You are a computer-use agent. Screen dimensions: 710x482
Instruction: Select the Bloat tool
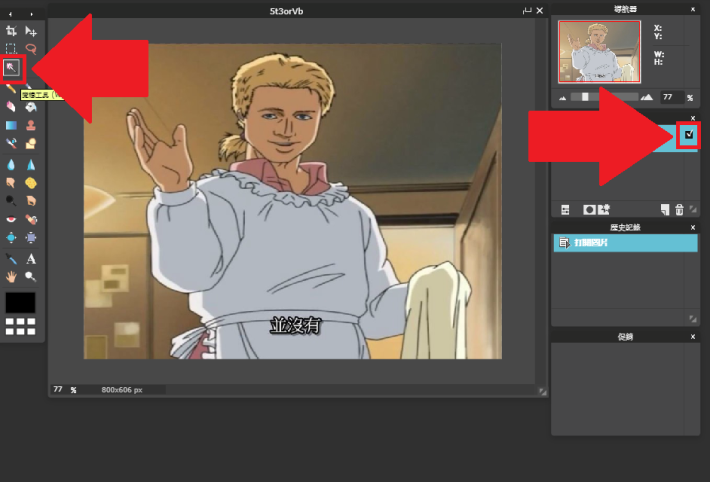pos(11,237)
